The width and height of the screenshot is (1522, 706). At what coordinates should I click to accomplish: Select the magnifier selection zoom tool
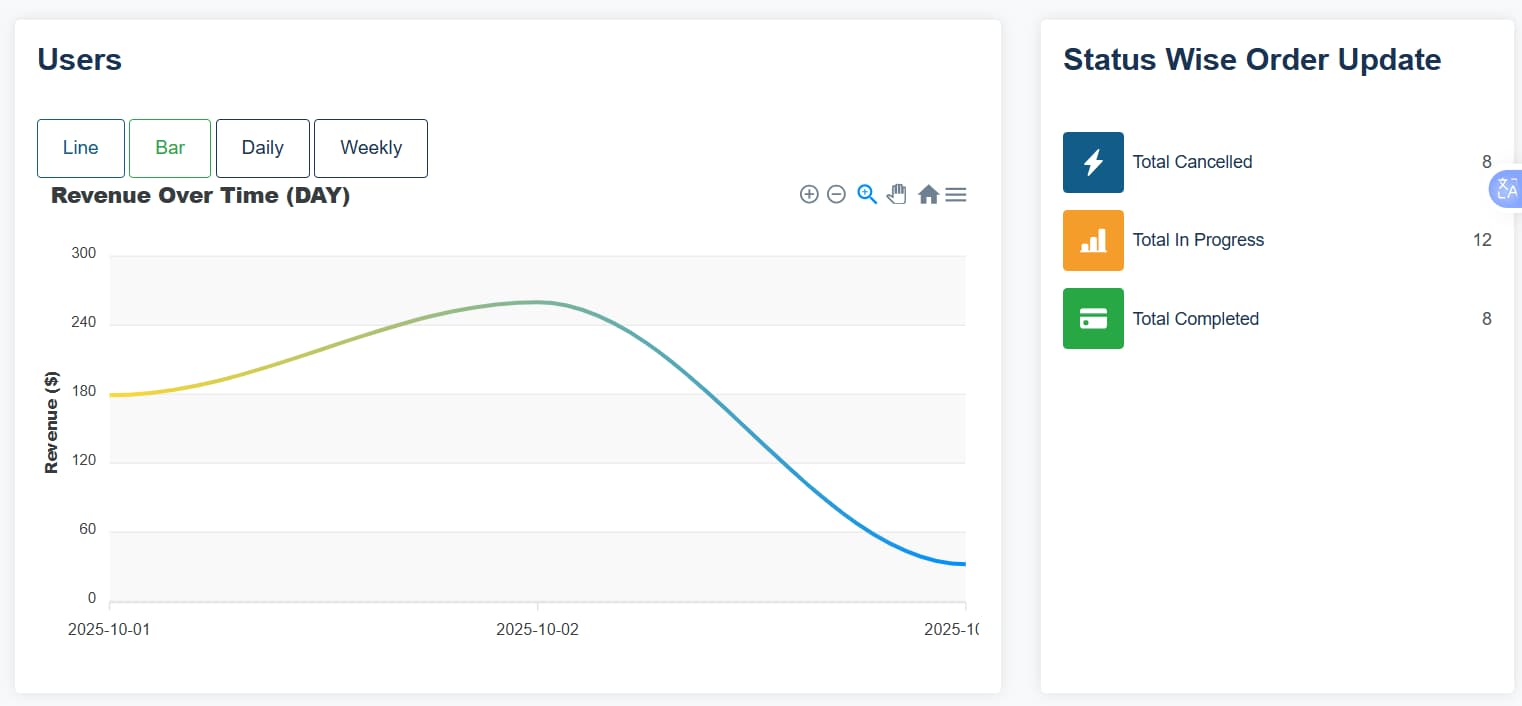coord(867,194)
